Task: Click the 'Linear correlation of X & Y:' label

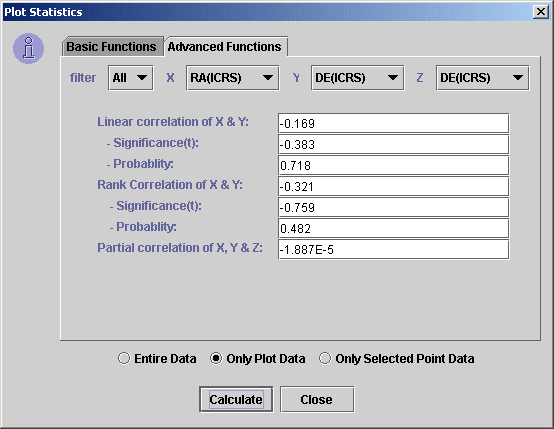Action: click(173, 122)
